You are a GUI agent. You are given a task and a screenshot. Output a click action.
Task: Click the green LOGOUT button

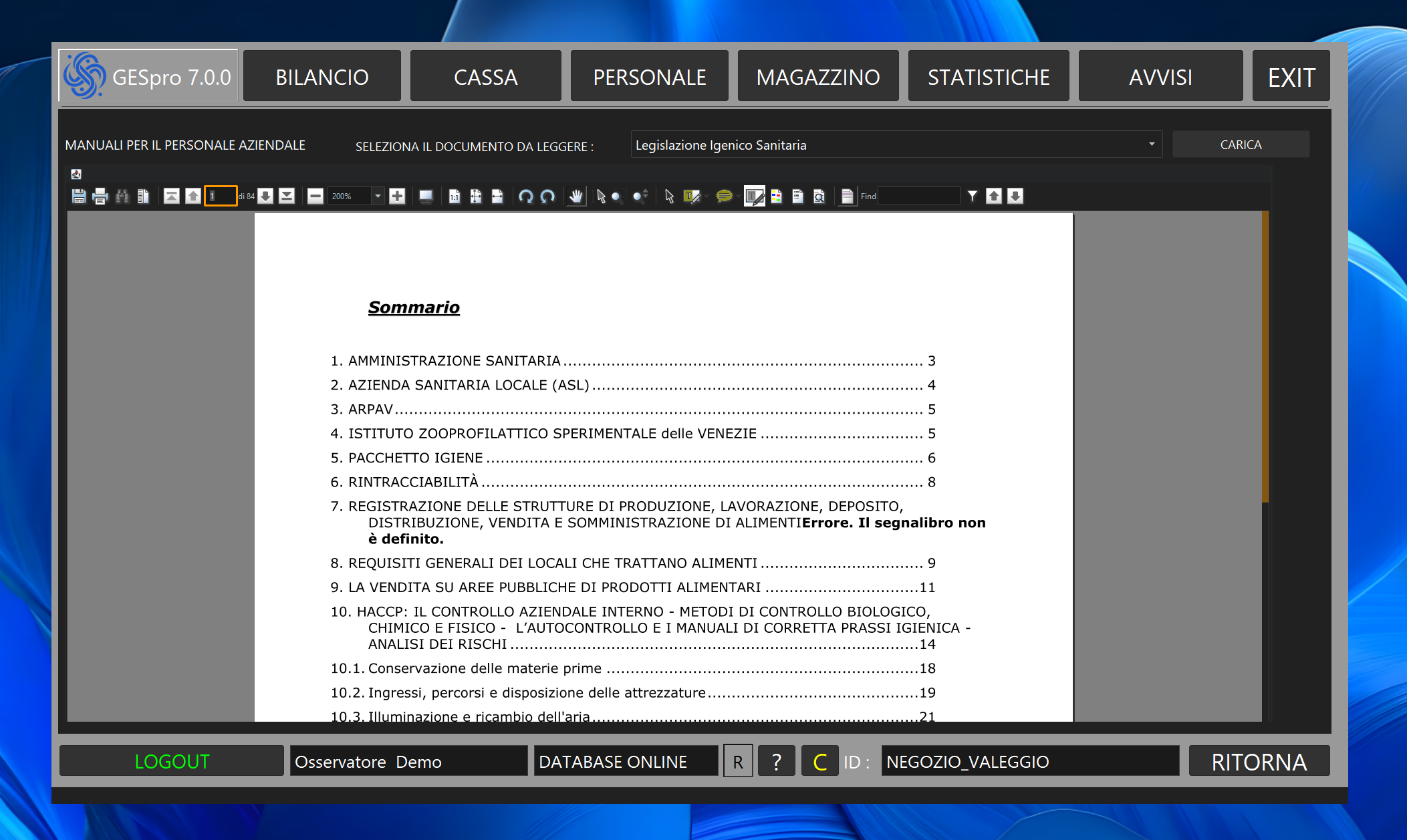coord(172,762)
